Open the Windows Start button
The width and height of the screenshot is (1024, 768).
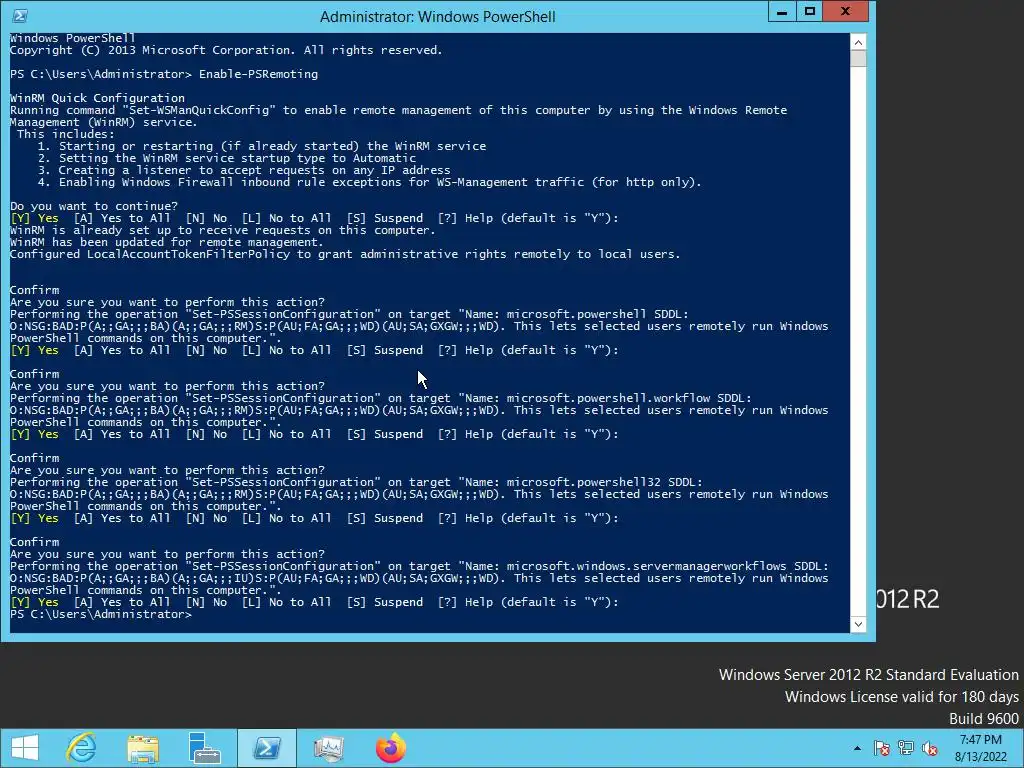coord(25,748)
